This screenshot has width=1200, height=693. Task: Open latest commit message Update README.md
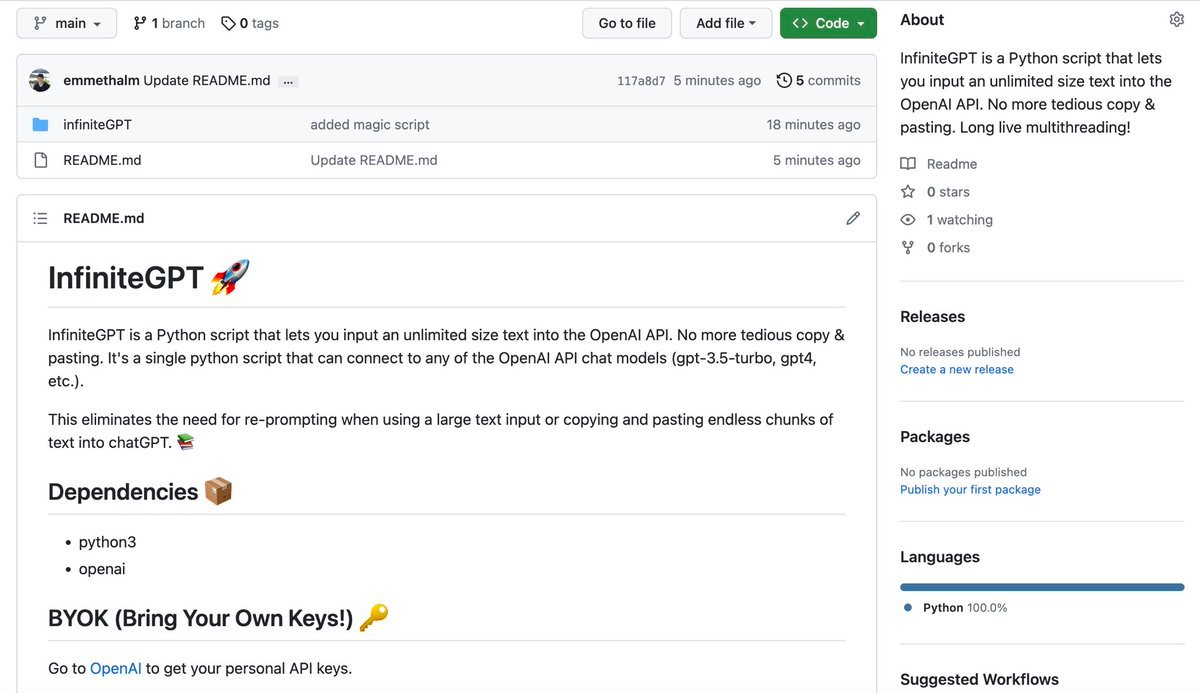coord(207,80)
